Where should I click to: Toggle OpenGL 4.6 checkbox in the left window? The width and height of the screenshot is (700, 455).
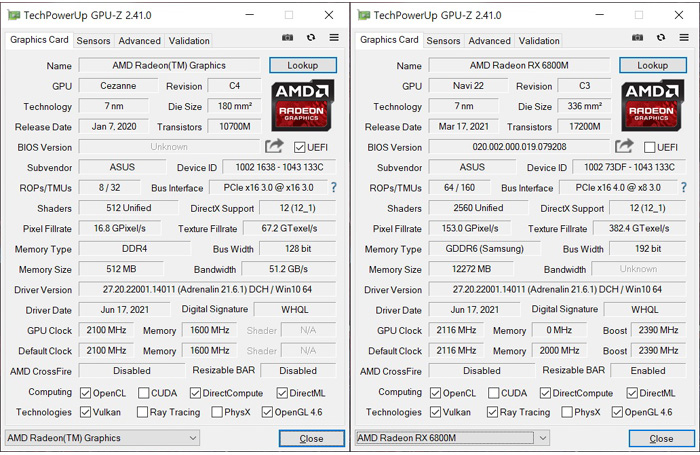coord(267,412)
